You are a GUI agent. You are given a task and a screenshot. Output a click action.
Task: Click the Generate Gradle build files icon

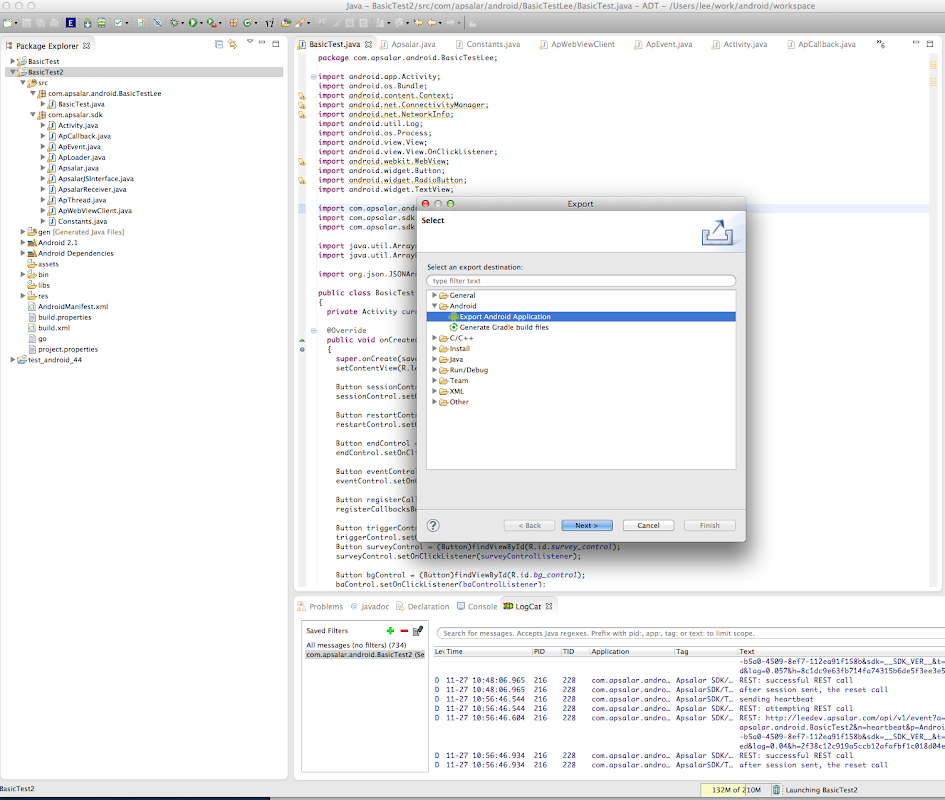(453, 327)
